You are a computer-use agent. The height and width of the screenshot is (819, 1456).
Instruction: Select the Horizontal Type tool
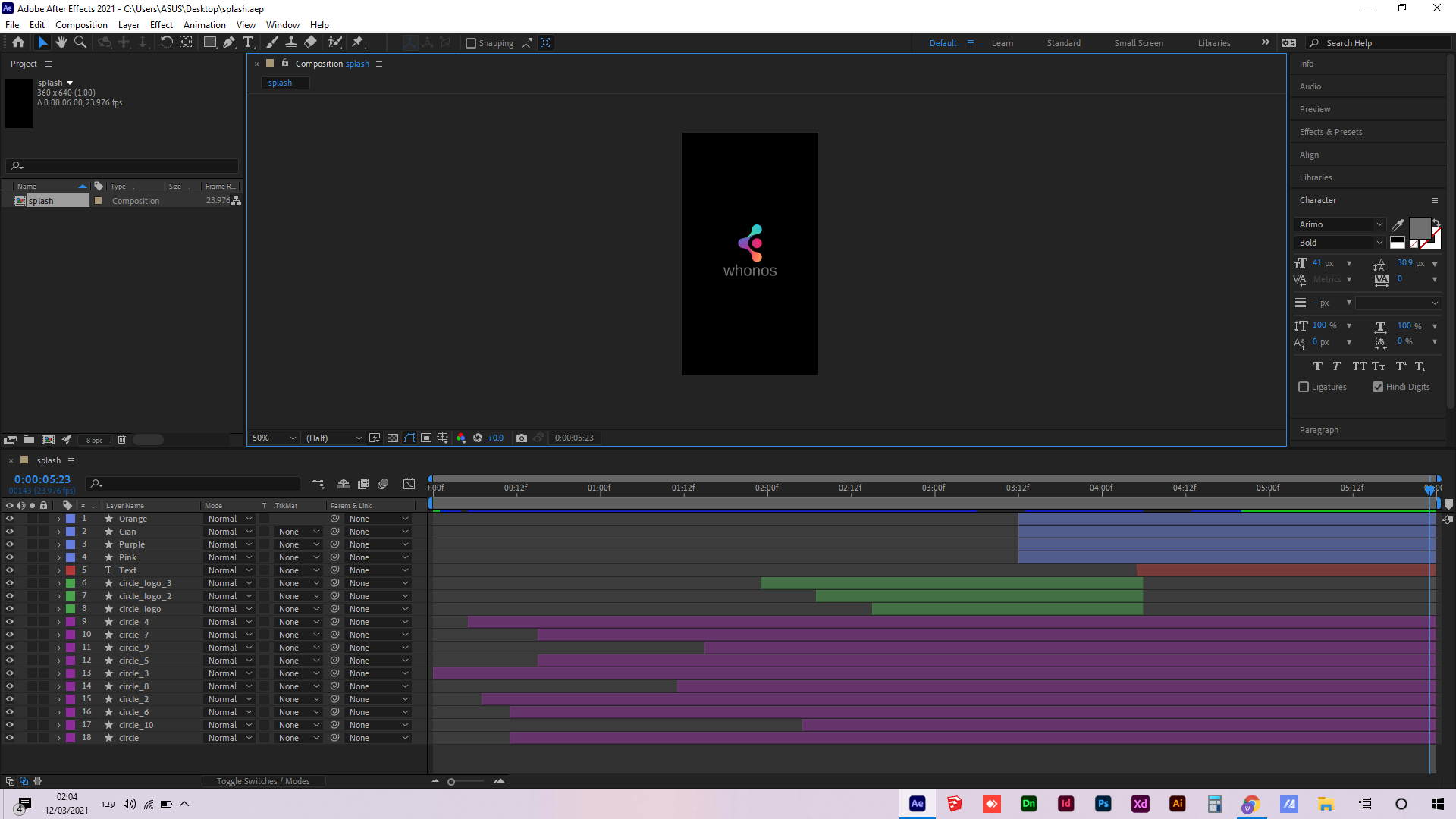pyautogui.click(x=249, y=42)
